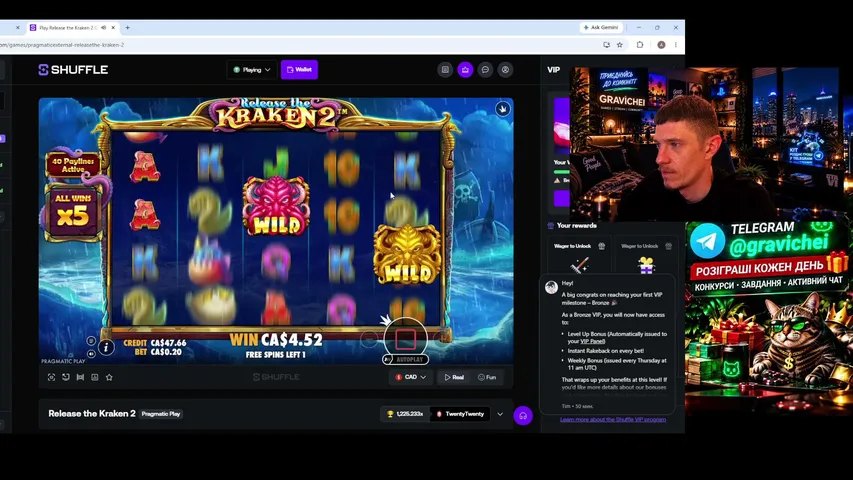The width and height of the screenshot is (853, 480).
Task: Open 'Learn more about the Shuffle VIP program' link
Action: pyautogui.click(x=613, y=420)
